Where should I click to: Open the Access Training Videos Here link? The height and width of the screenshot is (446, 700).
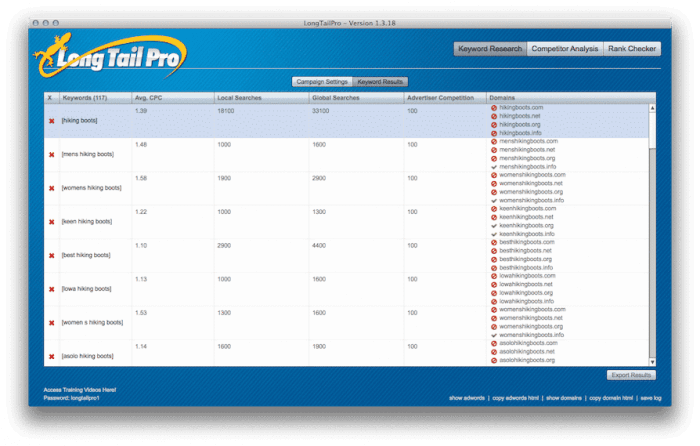point(79,390)
